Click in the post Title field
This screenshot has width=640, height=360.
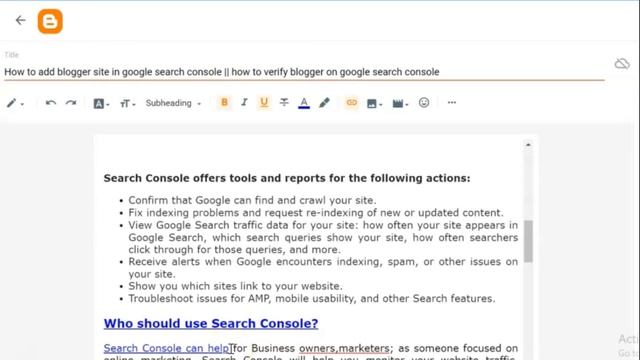(x=304, y=72)
